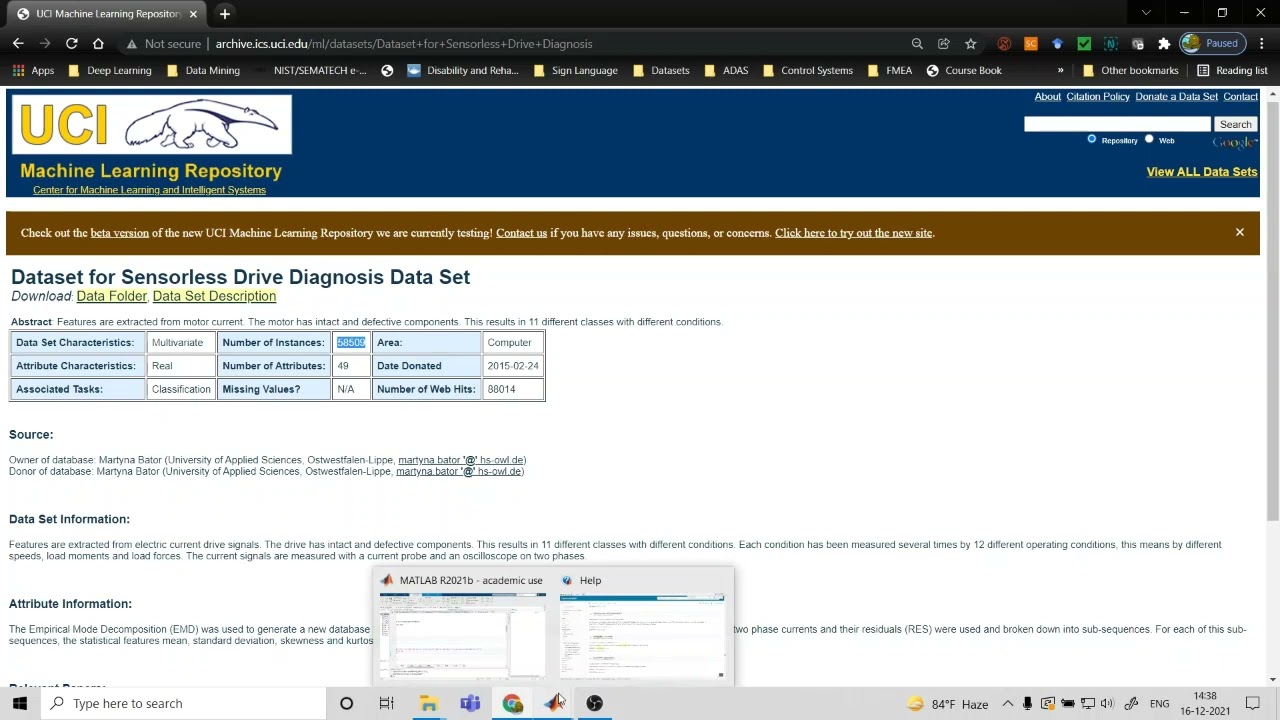Image resolution: width=1280 pixels, height=720 pixels.
Task: Select the Repository radio button
Action: [1092, 139]
